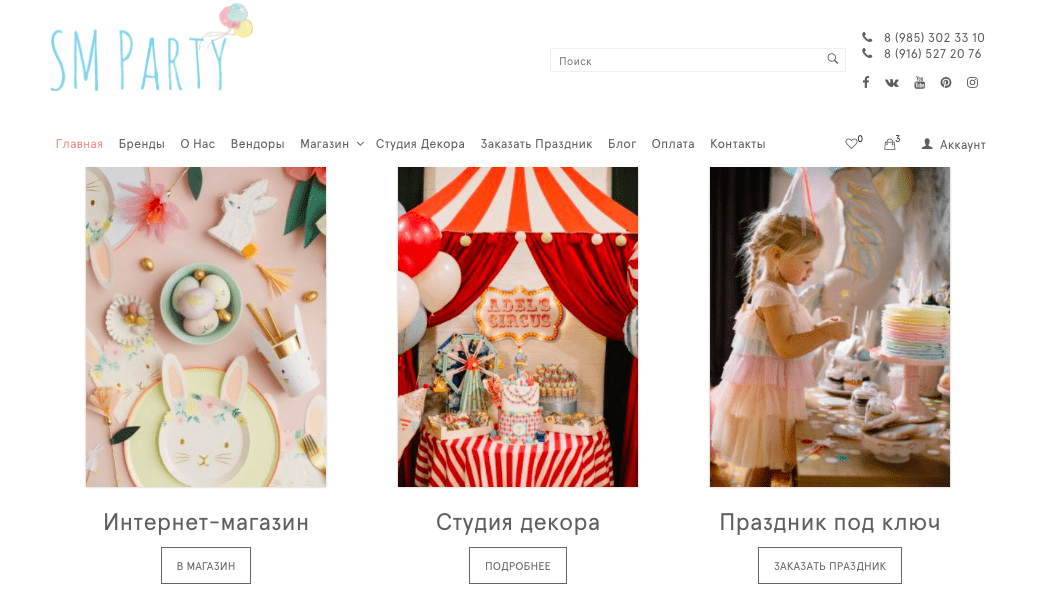Click the Студия декора heading
Screen dimensions: 1038x598
click(x=518, y=523)
